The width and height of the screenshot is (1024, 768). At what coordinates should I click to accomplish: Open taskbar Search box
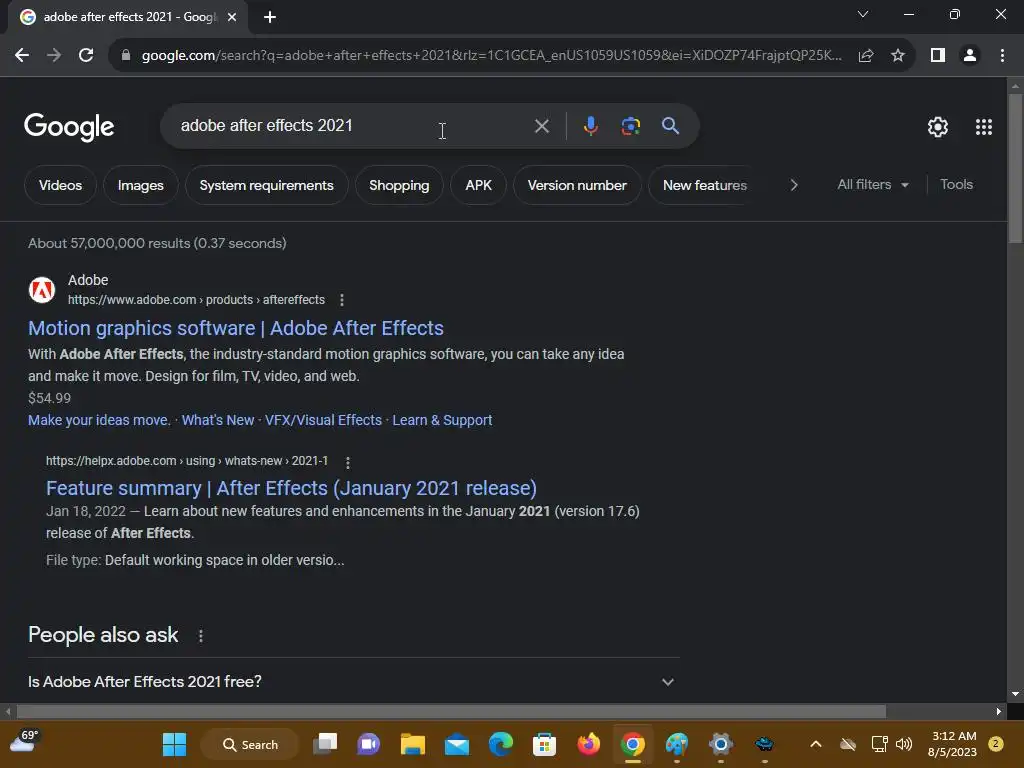point(250,744)
